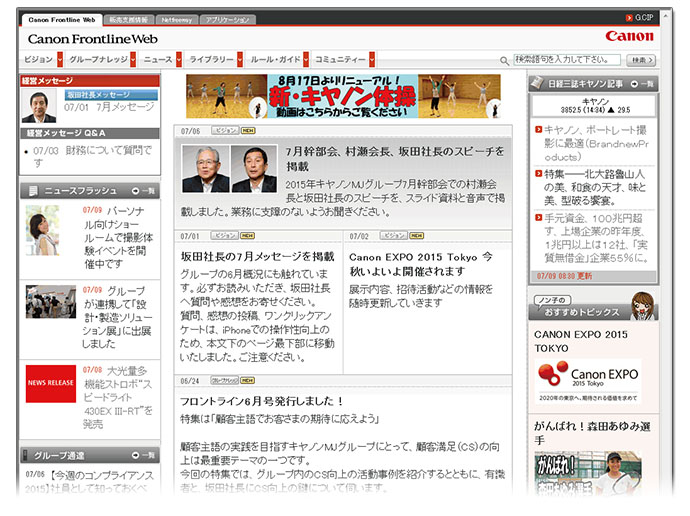Open フロントライン6月号発行しました headline
The width and height of the screenshot is (690, 516).
click(x=262, y=401)
